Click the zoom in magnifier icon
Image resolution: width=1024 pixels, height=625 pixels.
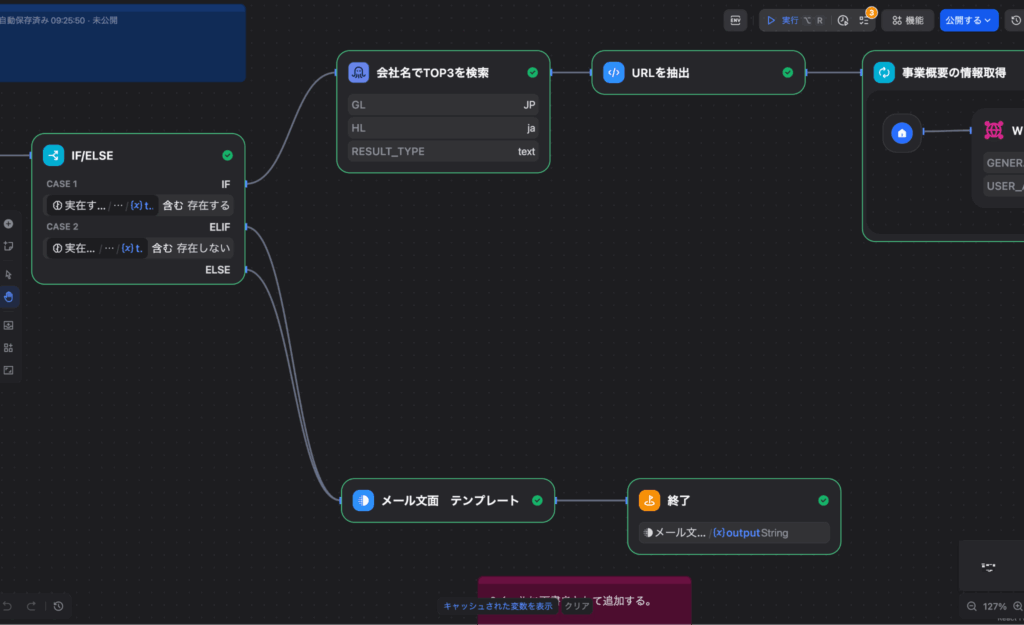pyautogui.click(x=1018, y=606)
